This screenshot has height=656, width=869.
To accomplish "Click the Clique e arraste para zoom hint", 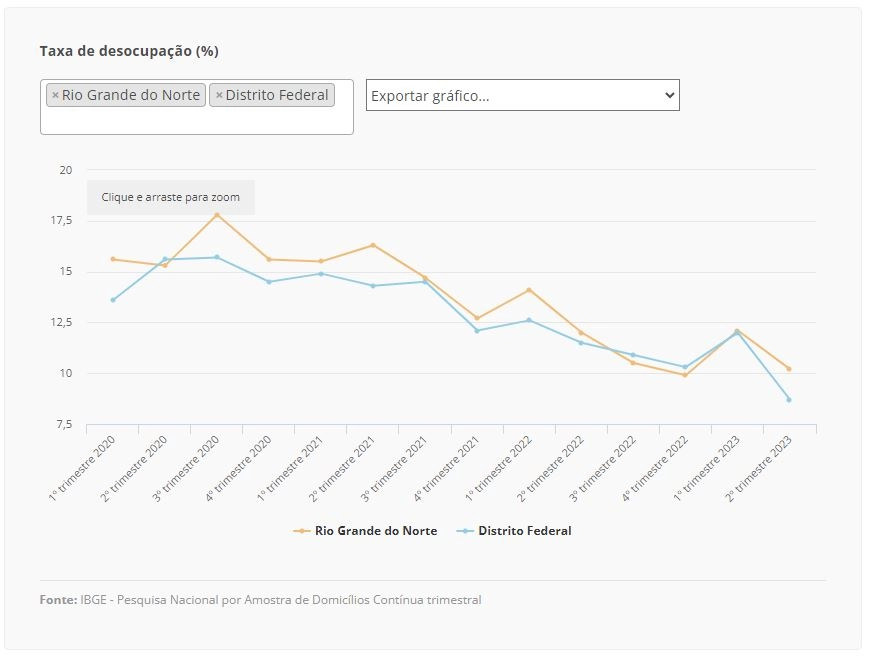I will 171,197.
